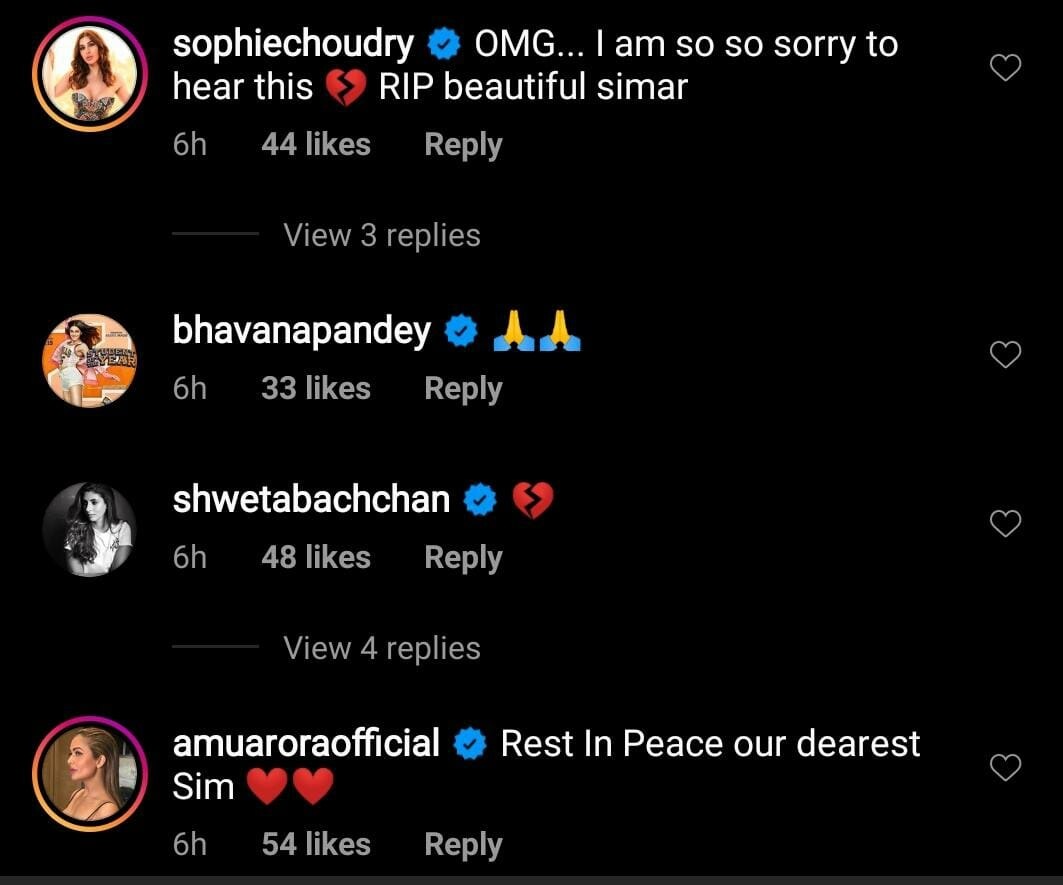
Task: Reply to shwetabachchan's comment
Action: (x=463, y=557)
